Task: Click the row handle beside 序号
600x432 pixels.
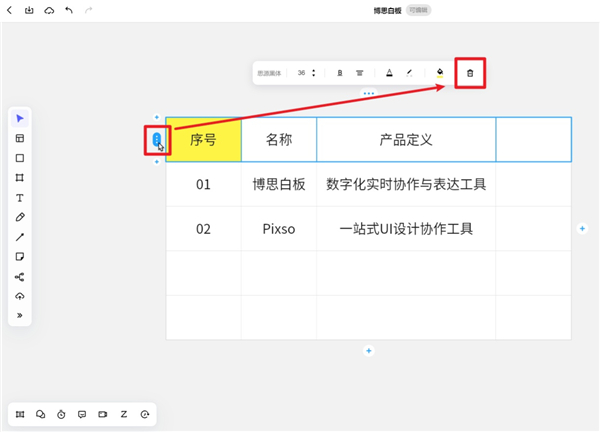Action: 156,139
